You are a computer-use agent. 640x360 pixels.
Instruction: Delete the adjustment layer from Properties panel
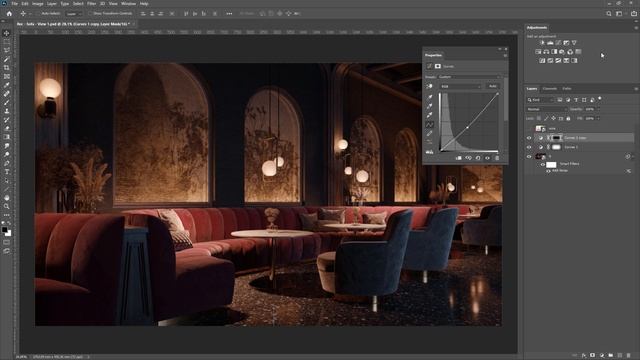click(x=497, y=158)
